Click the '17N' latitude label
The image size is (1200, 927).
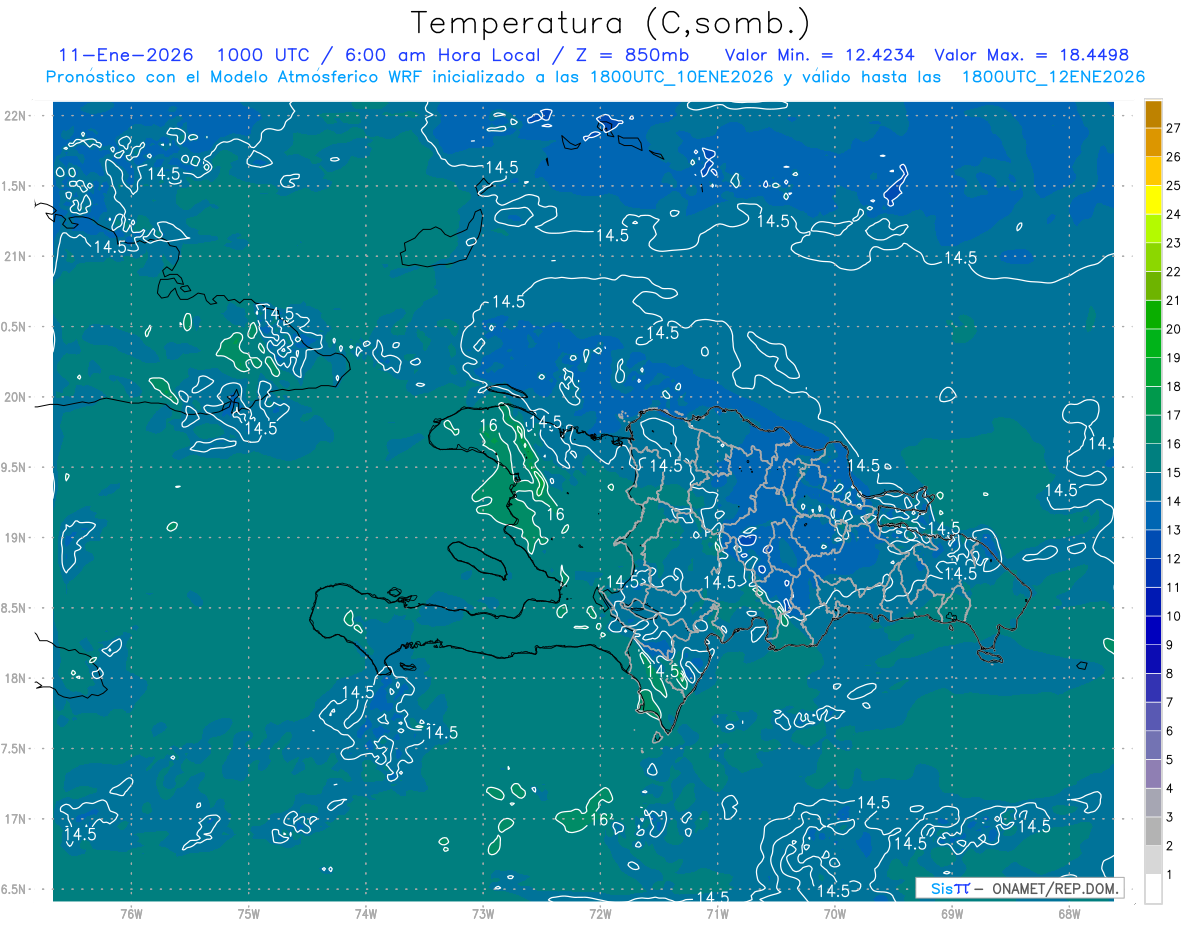[x=17, y=819]
